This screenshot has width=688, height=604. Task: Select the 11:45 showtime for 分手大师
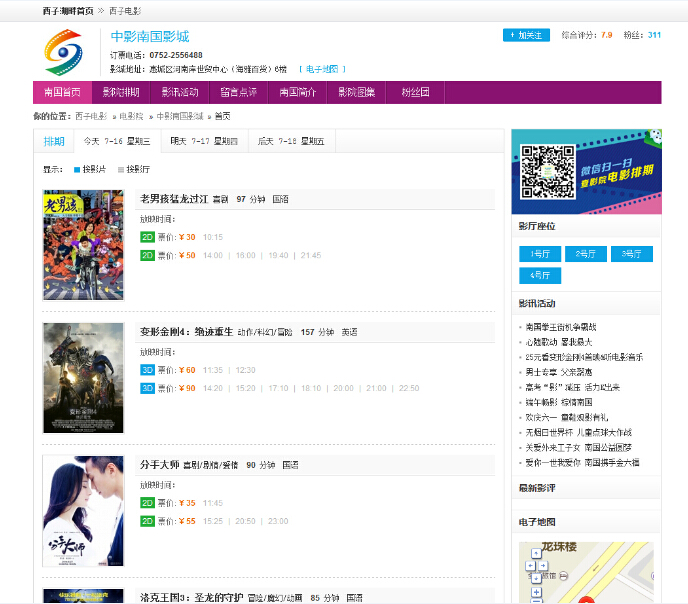pyautogui.click(x=213, y=503)
